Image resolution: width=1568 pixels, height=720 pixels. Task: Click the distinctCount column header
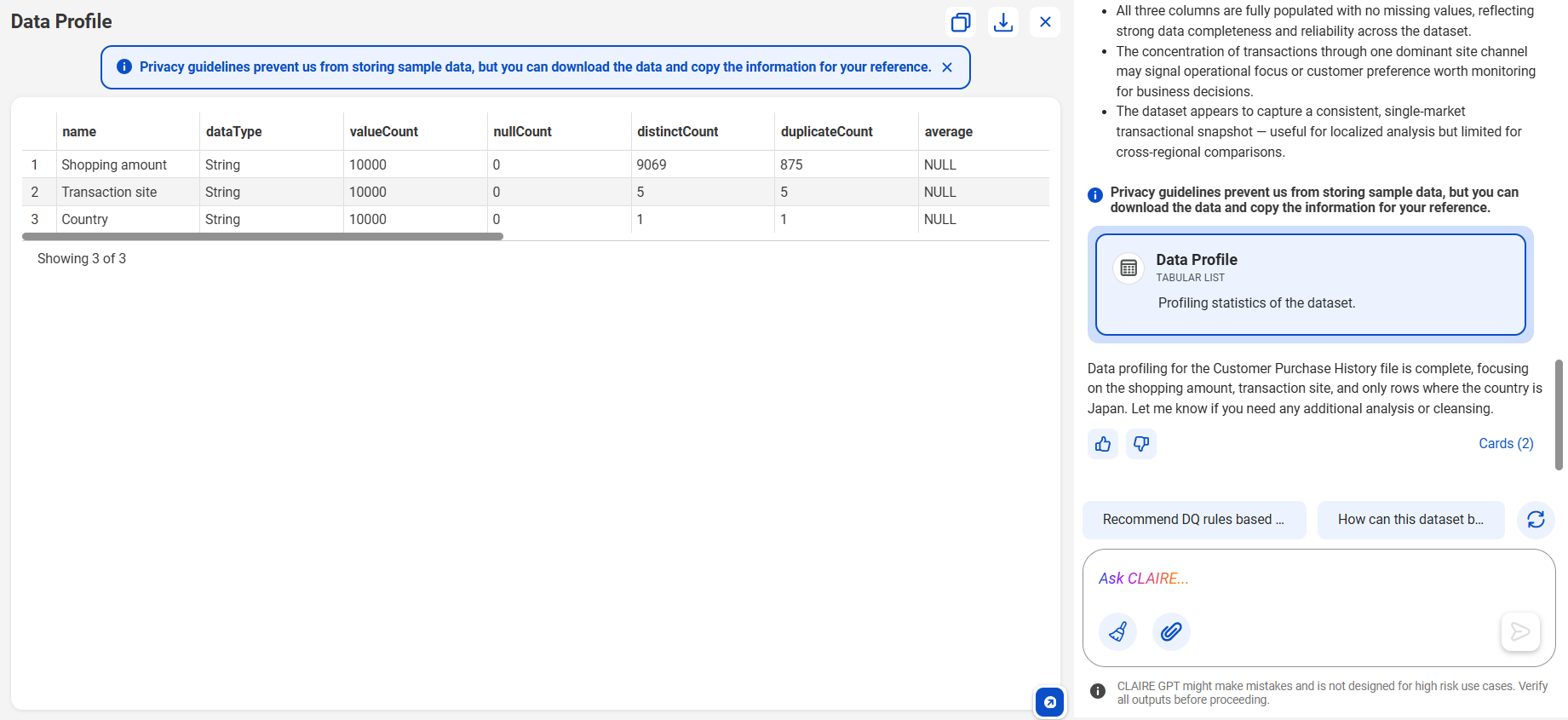tap(703, 131)
